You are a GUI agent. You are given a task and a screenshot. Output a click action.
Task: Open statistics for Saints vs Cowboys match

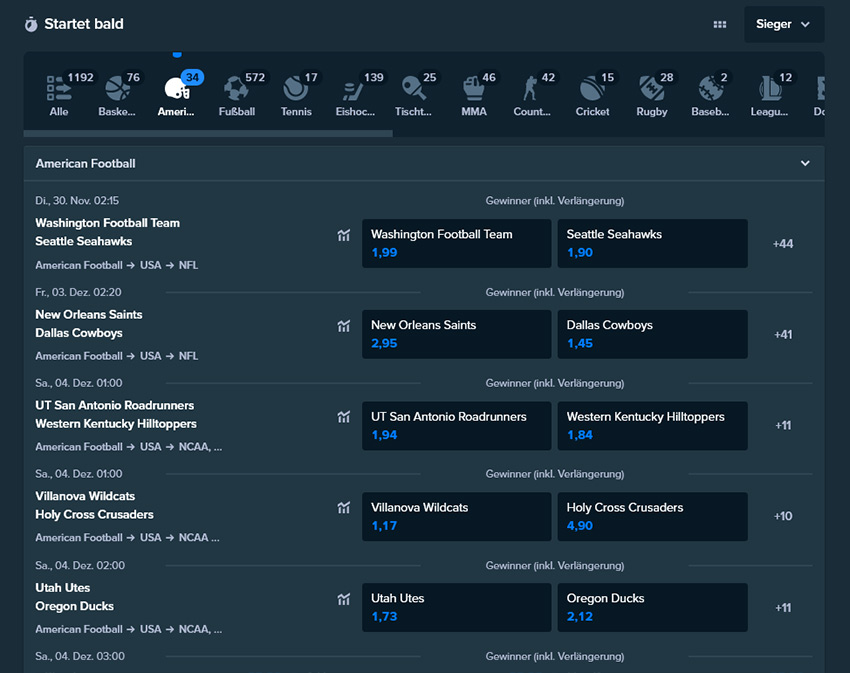point(344,326)
